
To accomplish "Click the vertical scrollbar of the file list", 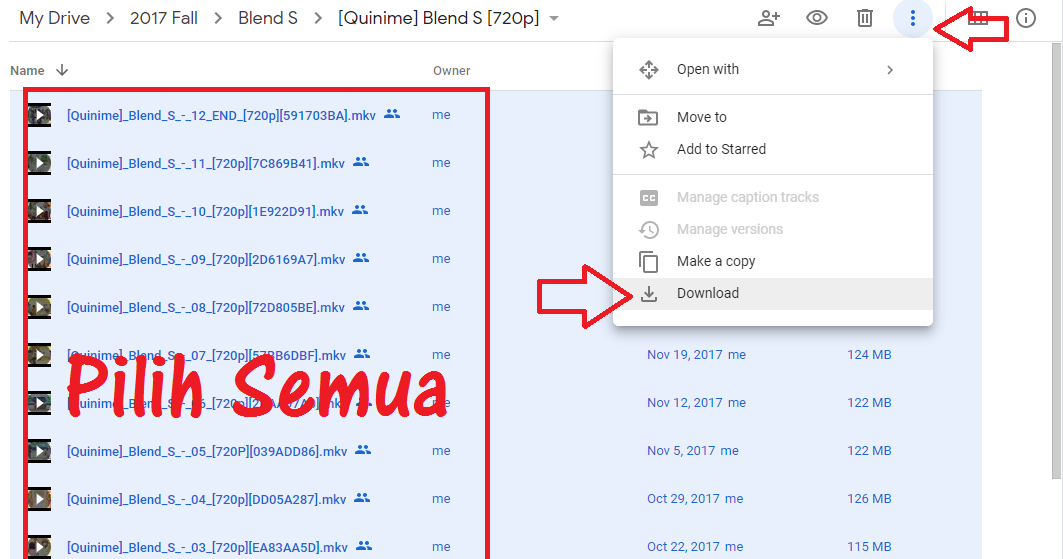I will tap(1056, 261).
